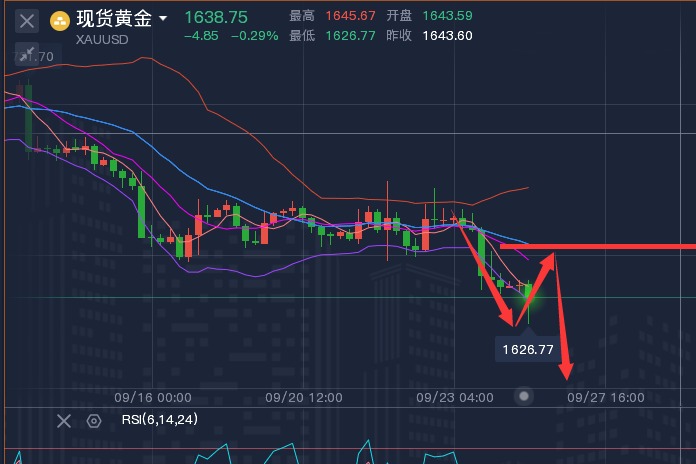
Task: Click the round marker on time axis
Action: pos(524,396)
